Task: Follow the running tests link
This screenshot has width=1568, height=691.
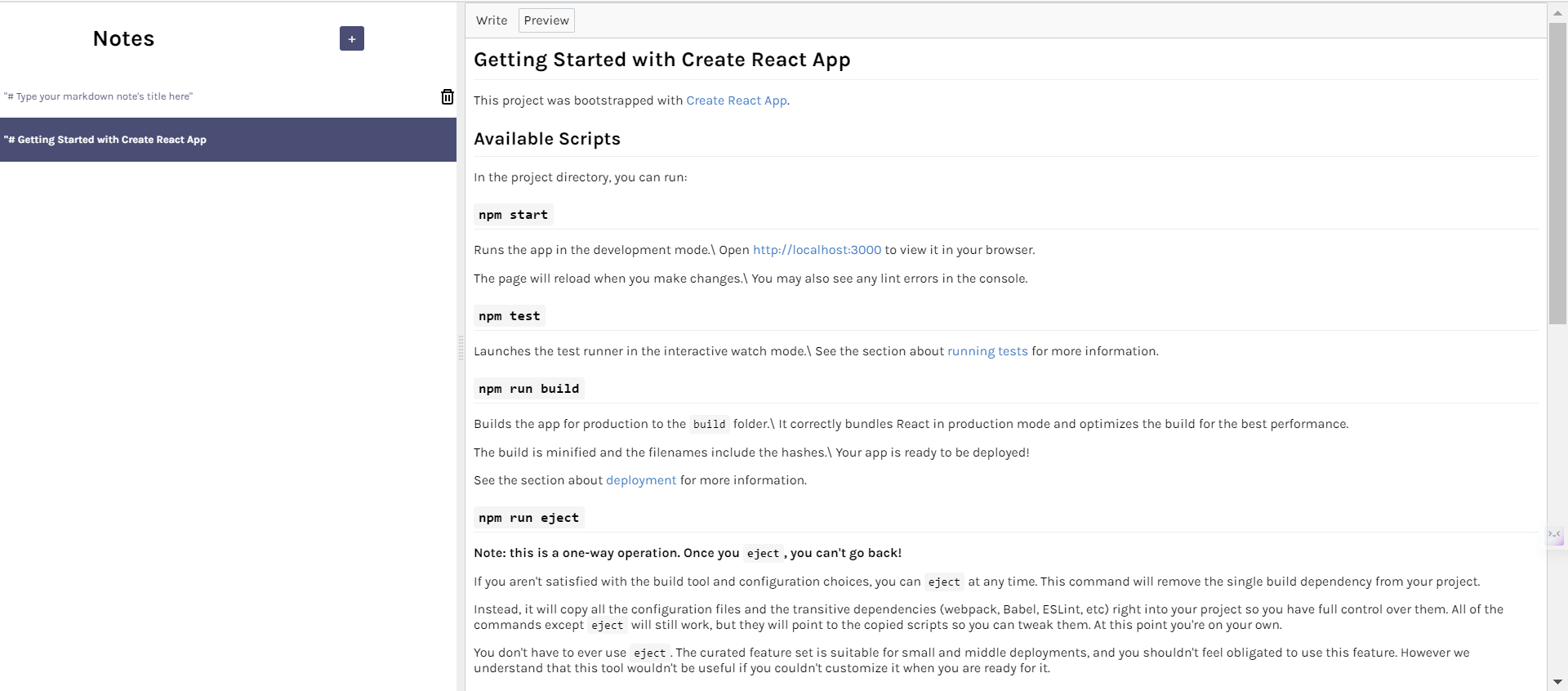Action: (987, 351)
